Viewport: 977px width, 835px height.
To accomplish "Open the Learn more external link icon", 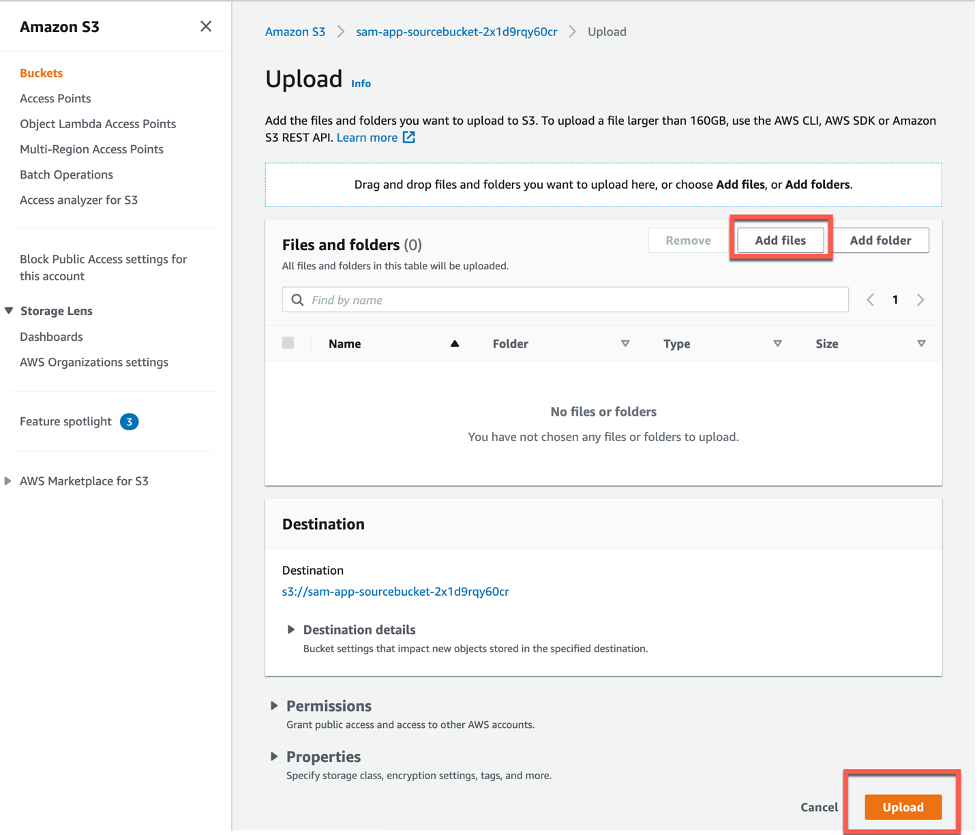I will (x=409, y=137).
